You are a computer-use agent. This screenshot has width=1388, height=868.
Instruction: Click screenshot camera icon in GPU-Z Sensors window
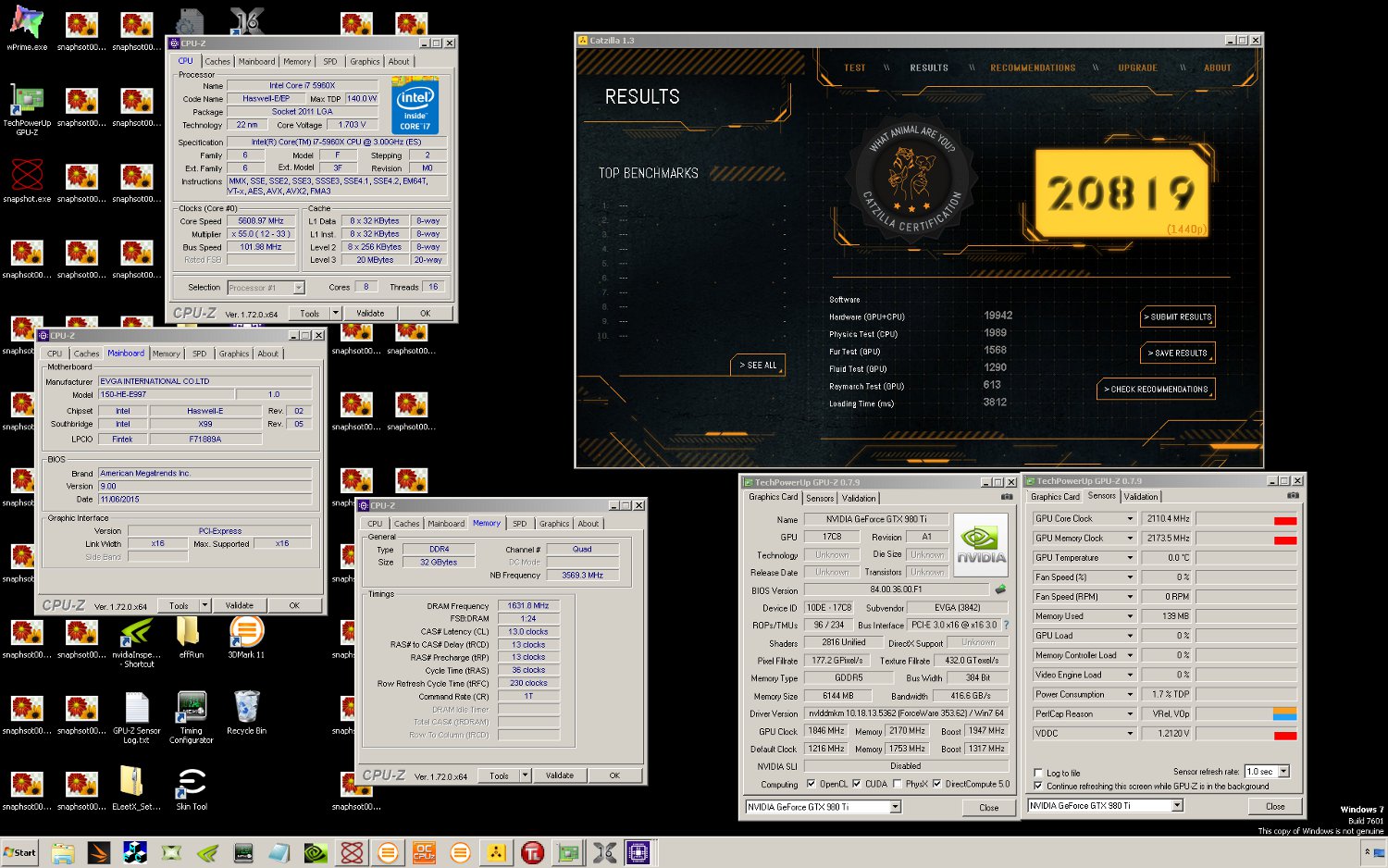tap(1293, 496)
